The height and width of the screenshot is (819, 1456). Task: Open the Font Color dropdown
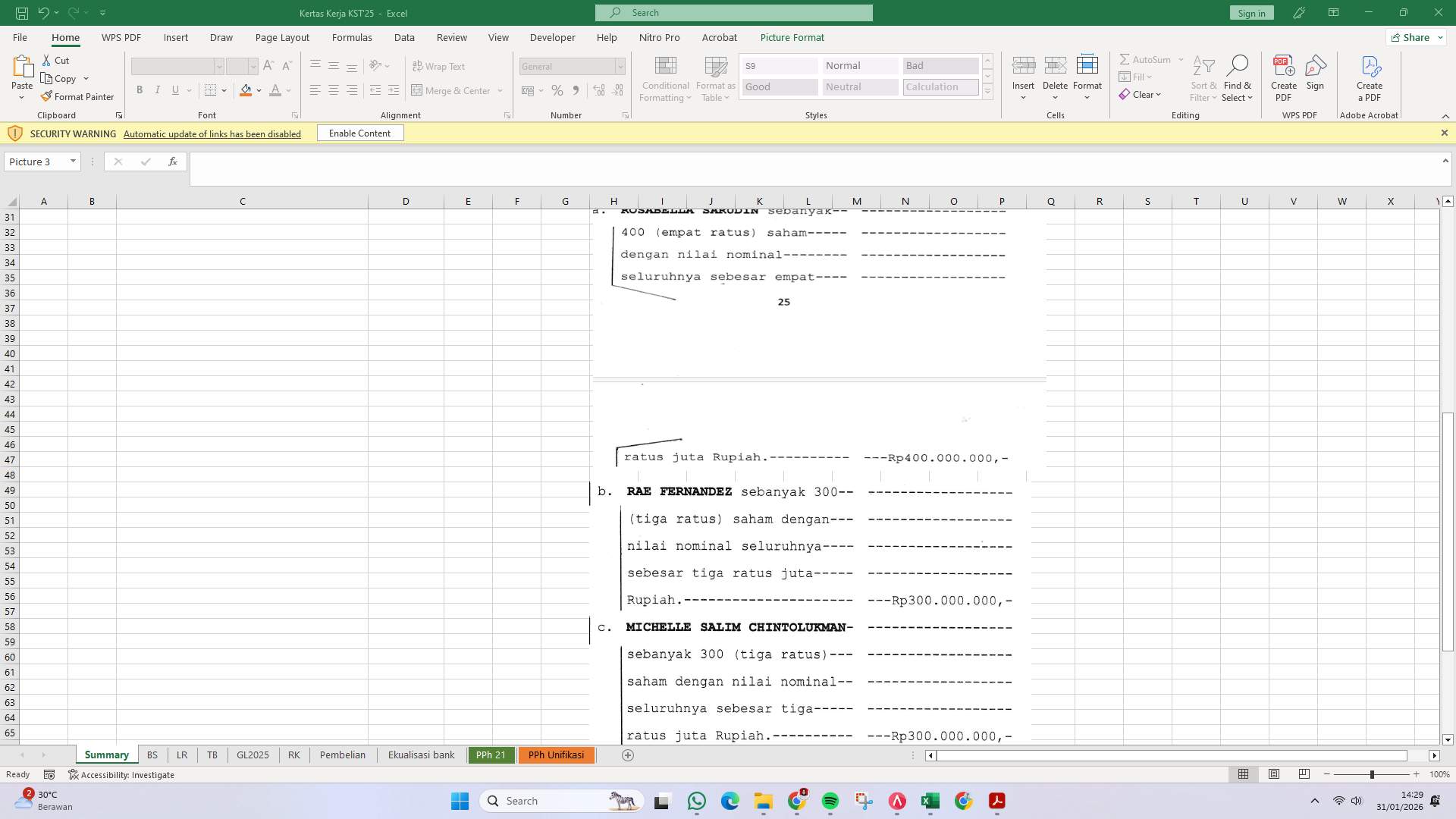286,91
